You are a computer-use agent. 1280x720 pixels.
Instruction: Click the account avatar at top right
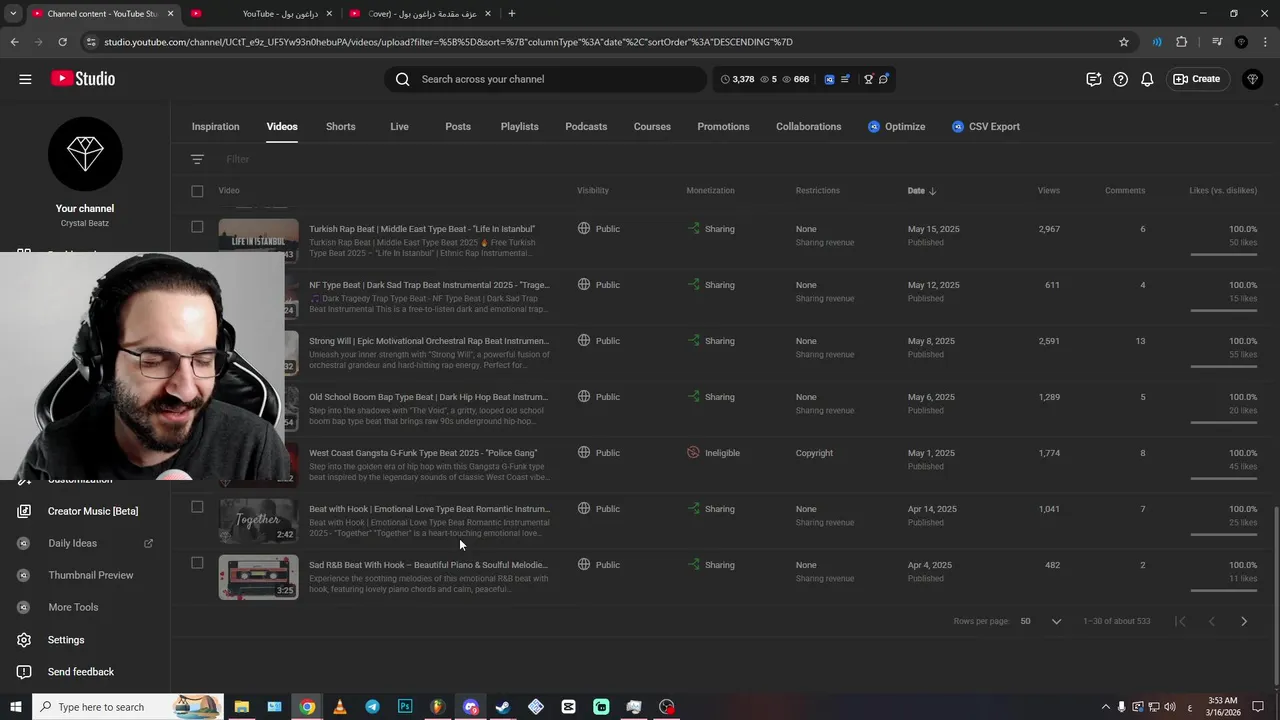[x=1252, y=79]
